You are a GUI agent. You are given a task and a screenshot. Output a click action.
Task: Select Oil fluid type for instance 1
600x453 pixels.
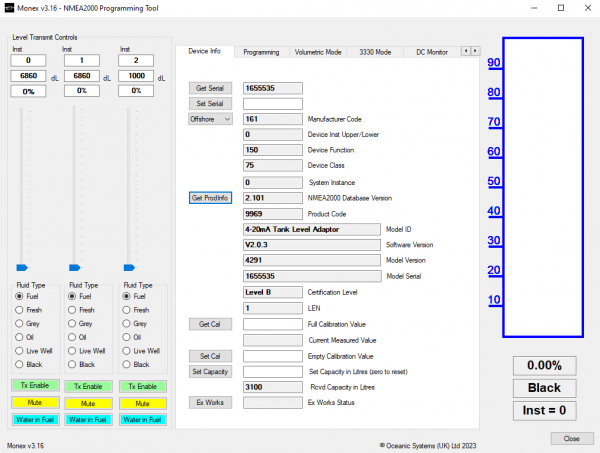[x=77, y=337]
